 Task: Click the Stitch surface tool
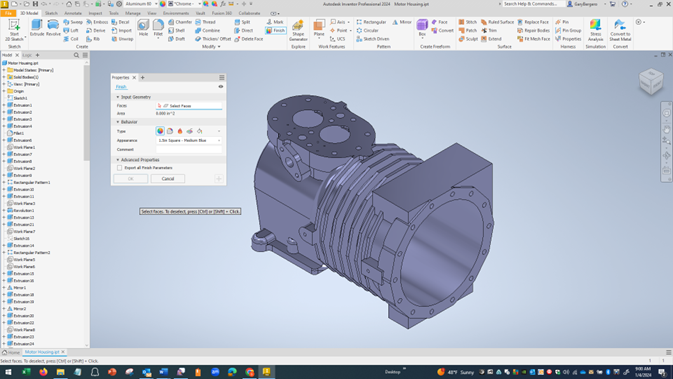(x=468, y=22)
